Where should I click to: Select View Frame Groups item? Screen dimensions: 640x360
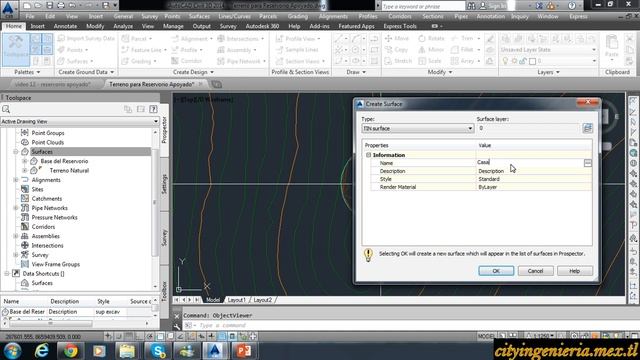56,264
